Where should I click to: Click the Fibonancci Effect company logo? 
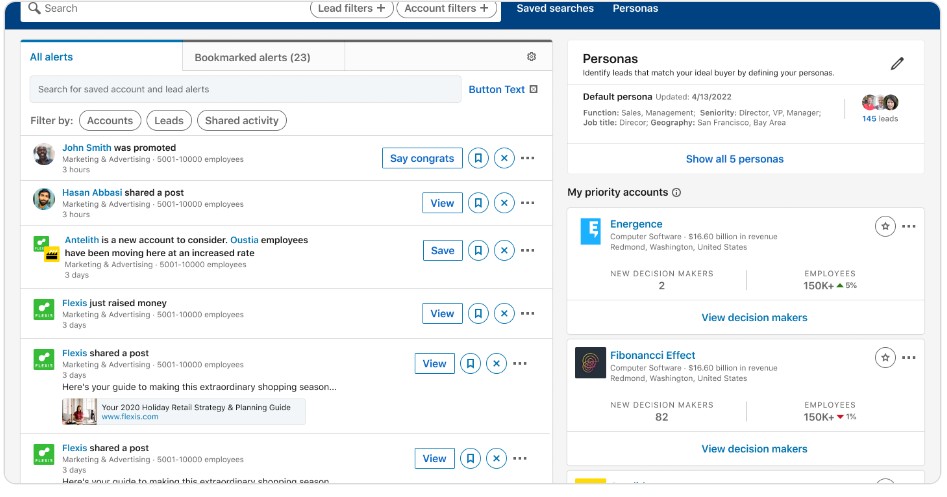click(x=590, y=362)
